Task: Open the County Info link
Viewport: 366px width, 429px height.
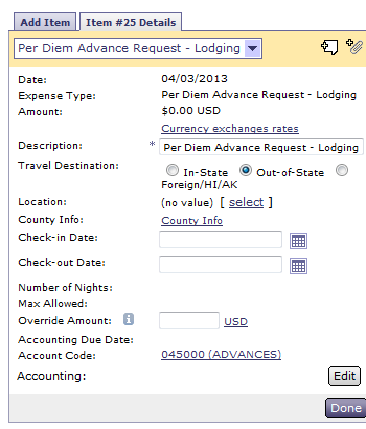Action: pyautogui.click(x=192, y=220)
